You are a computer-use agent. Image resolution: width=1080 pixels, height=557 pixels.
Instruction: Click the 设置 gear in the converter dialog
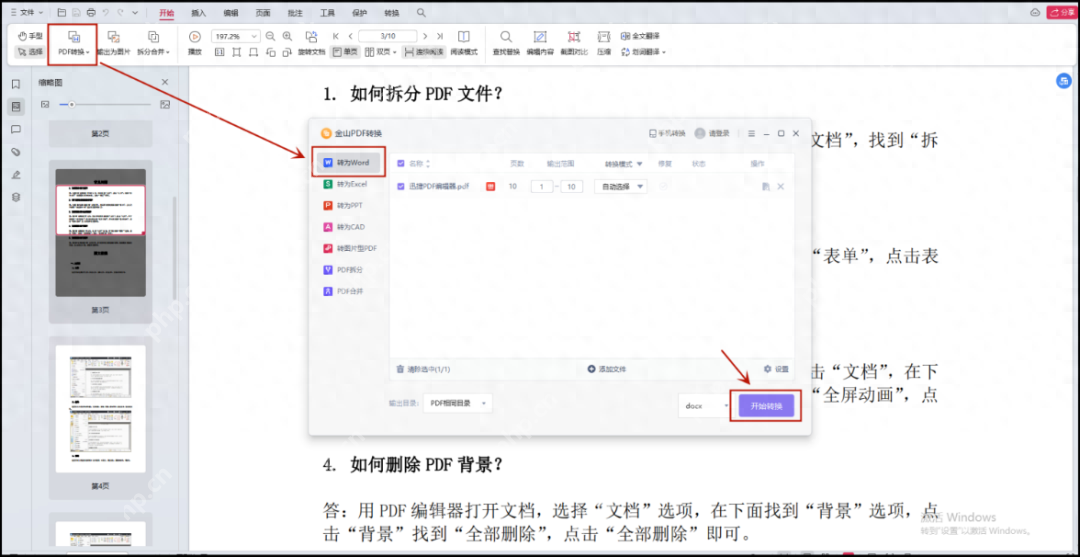pos(776,369)
